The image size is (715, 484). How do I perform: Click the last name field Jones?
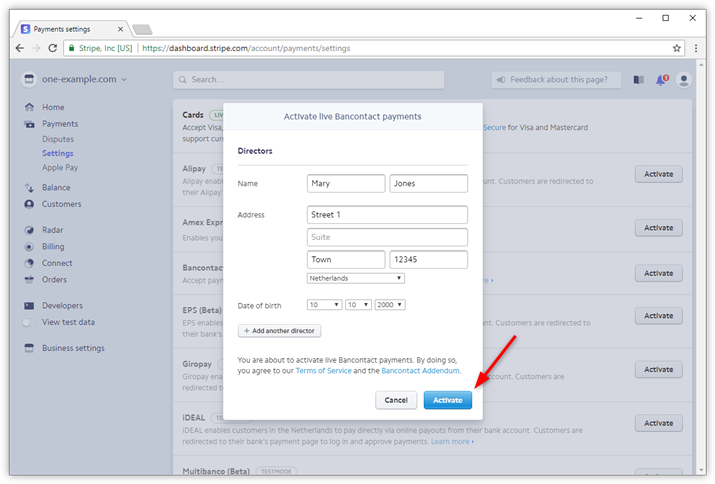coord(429,183)
